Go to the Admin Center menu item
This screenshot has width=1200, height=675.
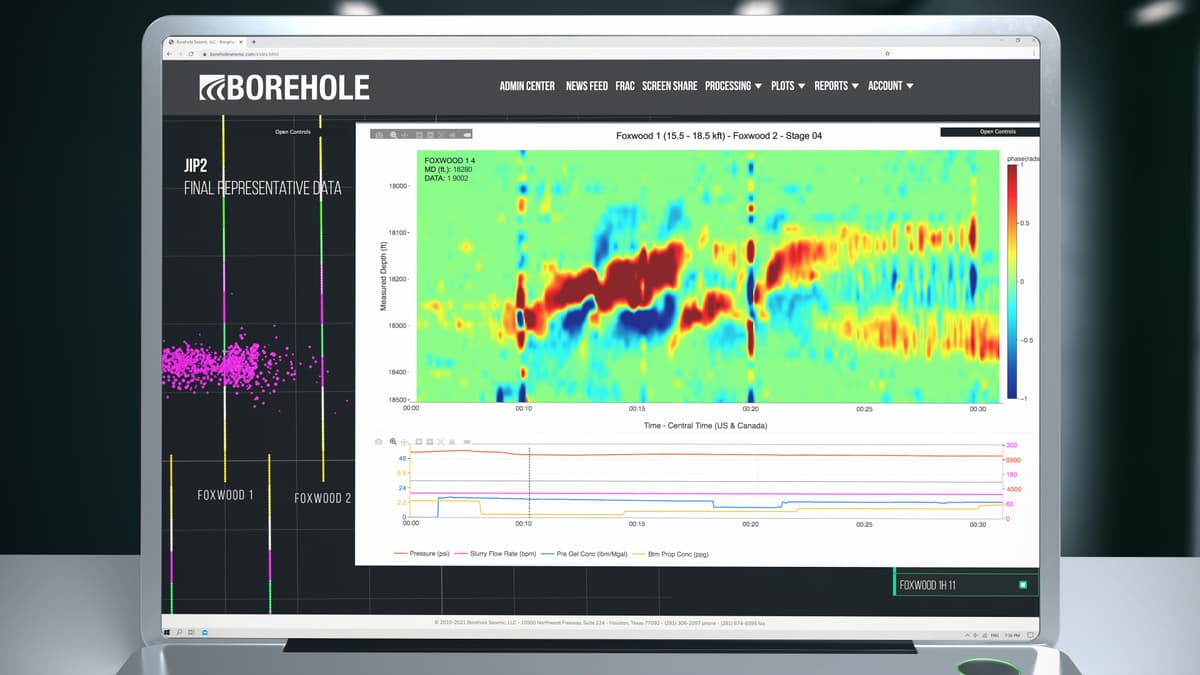(527, 86)
